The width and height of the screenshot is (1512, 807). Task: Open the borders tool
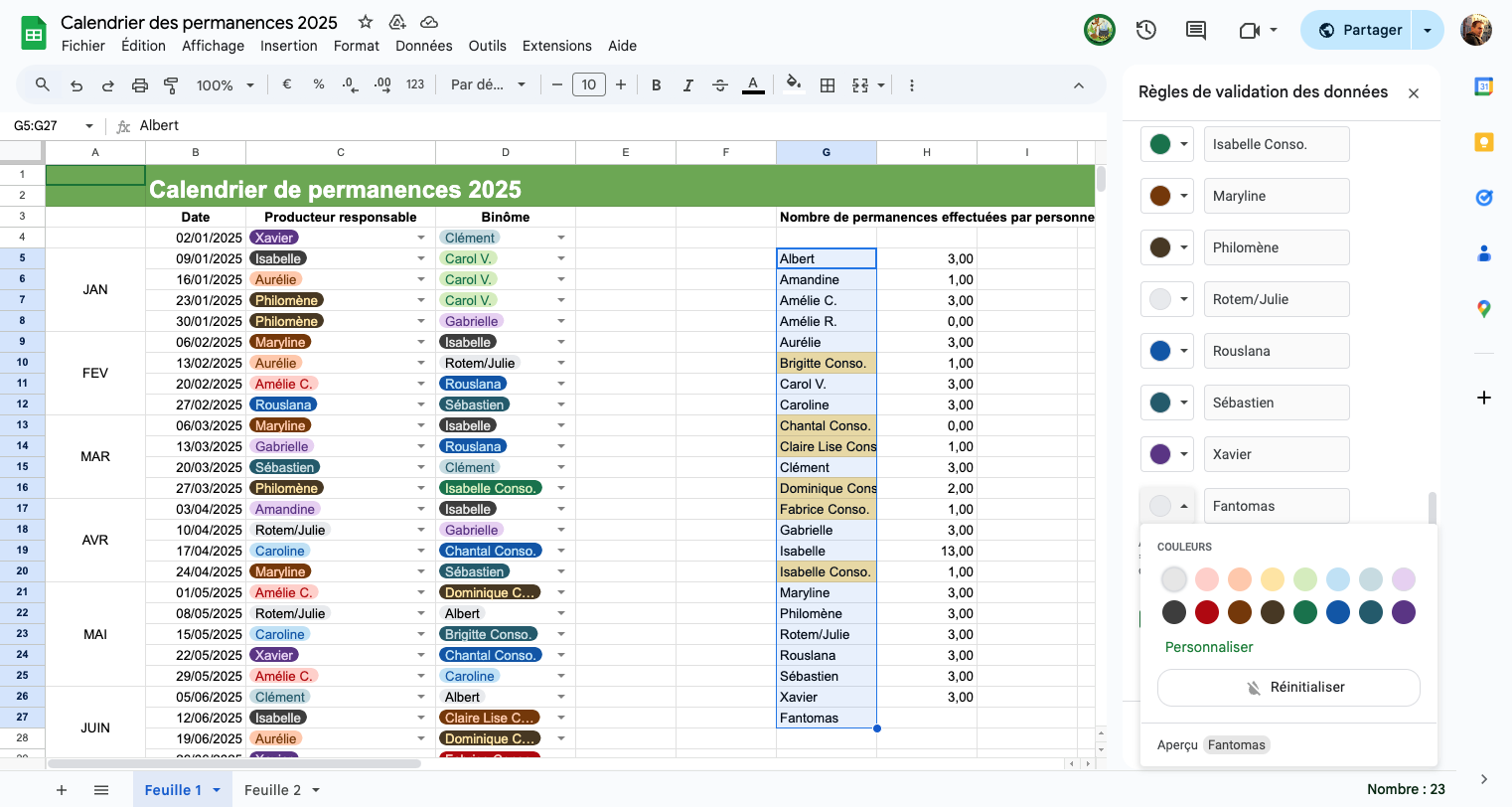[x=828, y=85]
